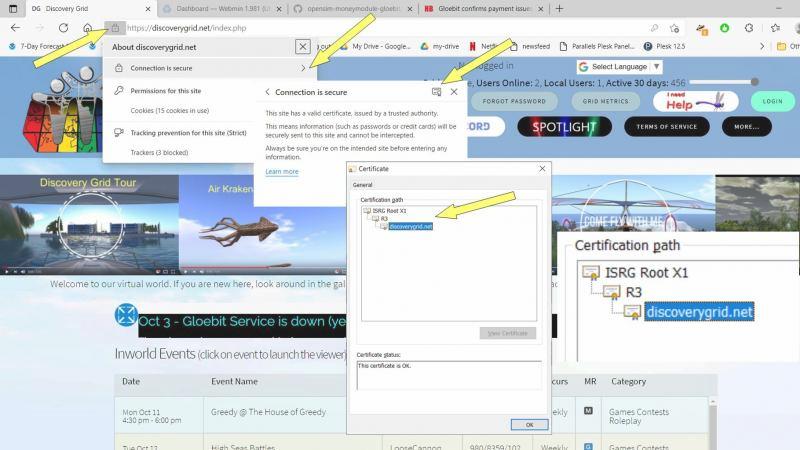Show certificate icon in Connection is secure panel
Image resolution: width=800 pixels, height=450 pixels.
(x=436, y=92)
